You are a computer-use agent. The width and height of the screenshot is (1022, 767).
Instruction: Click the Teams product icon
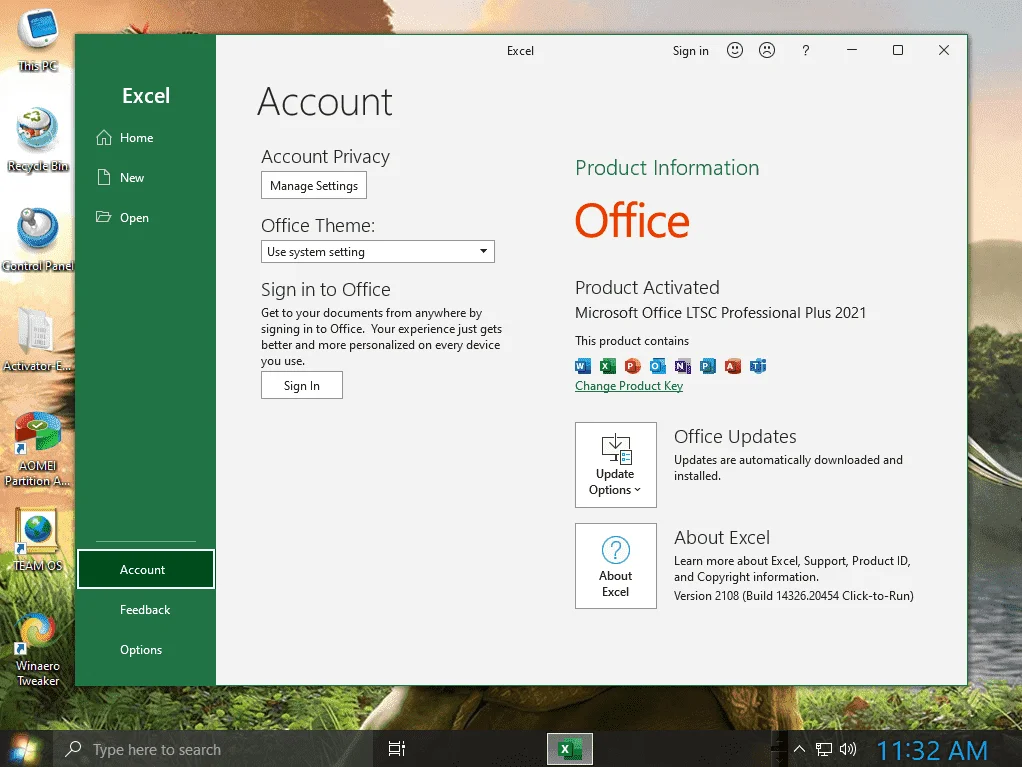coord(757,366)
